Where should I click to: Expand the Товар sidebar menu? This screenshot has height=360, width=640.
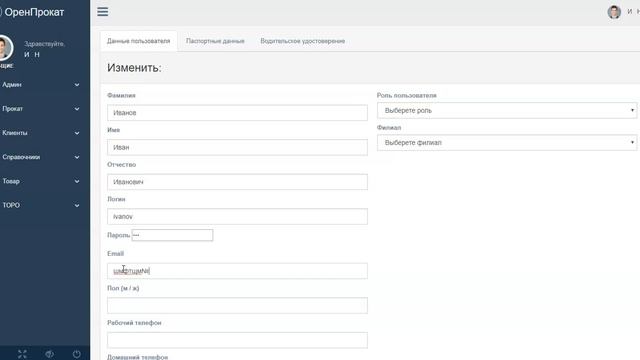(x=41, y=181)
